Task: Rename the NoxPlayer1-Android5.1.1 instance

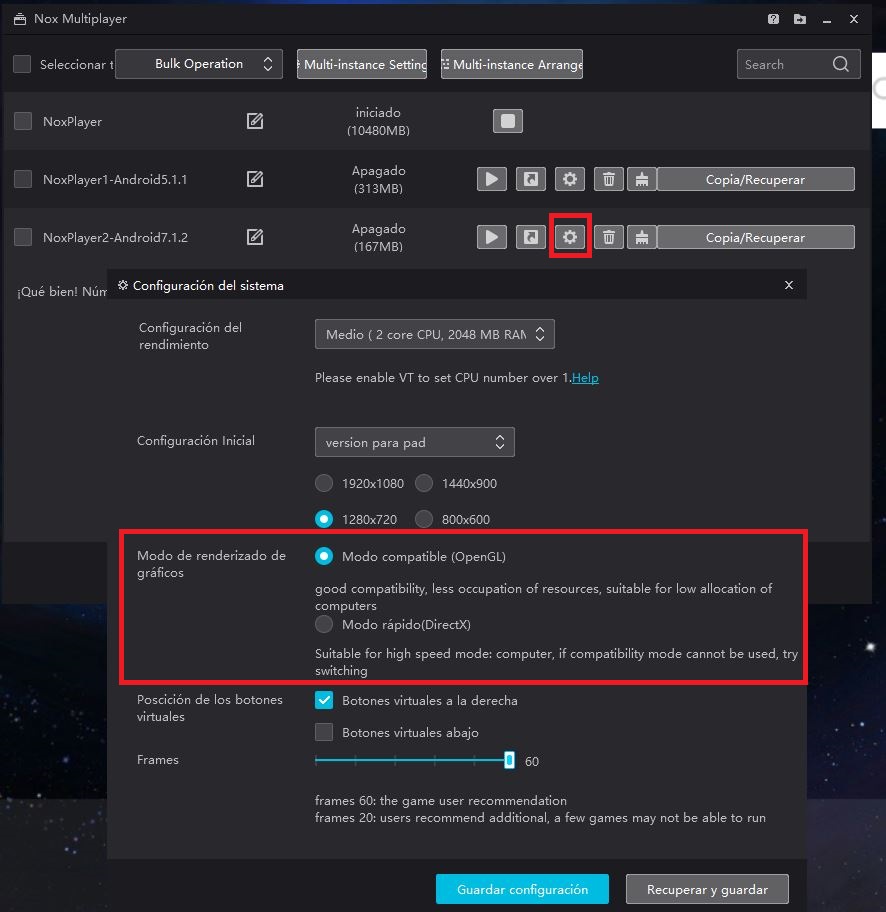Action: pyautogui.click(x=255, y=179)
